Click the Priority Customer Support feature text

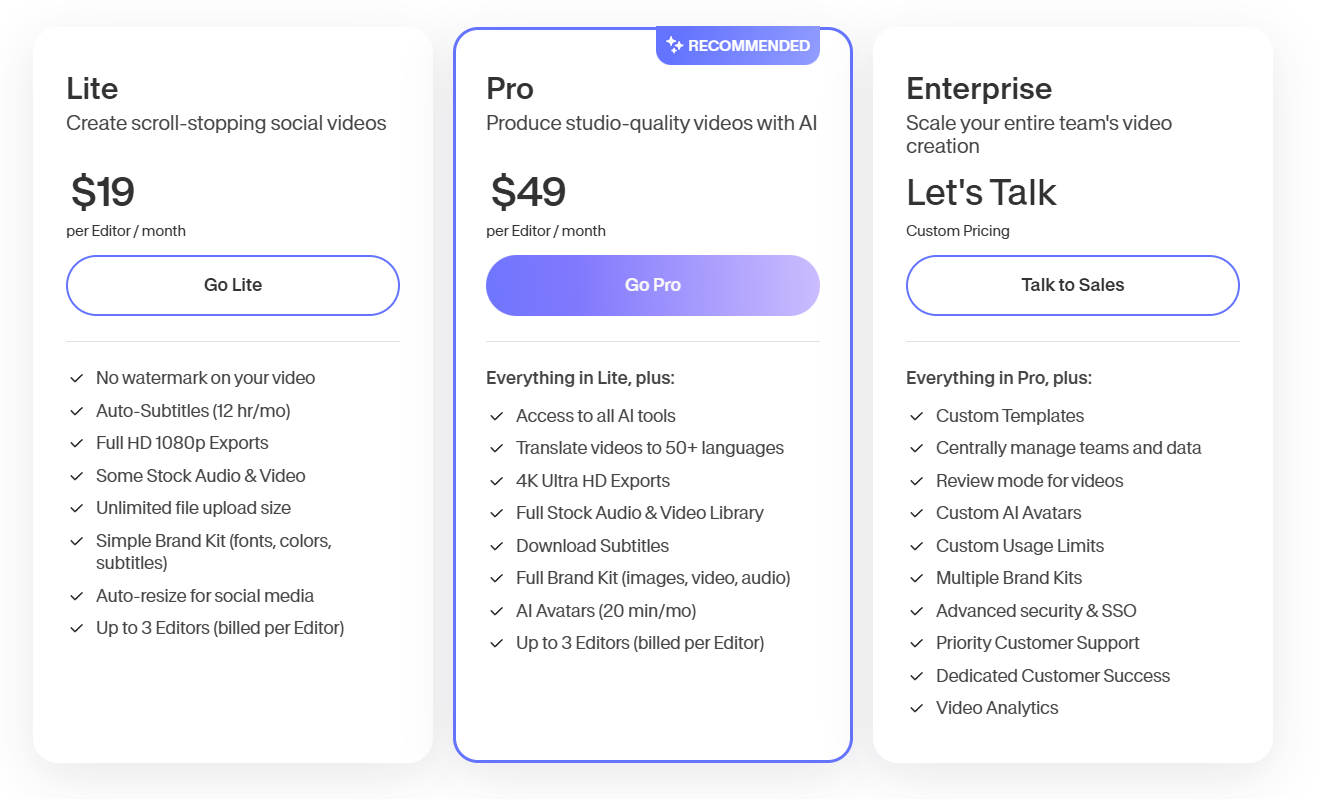point(1037,643)
